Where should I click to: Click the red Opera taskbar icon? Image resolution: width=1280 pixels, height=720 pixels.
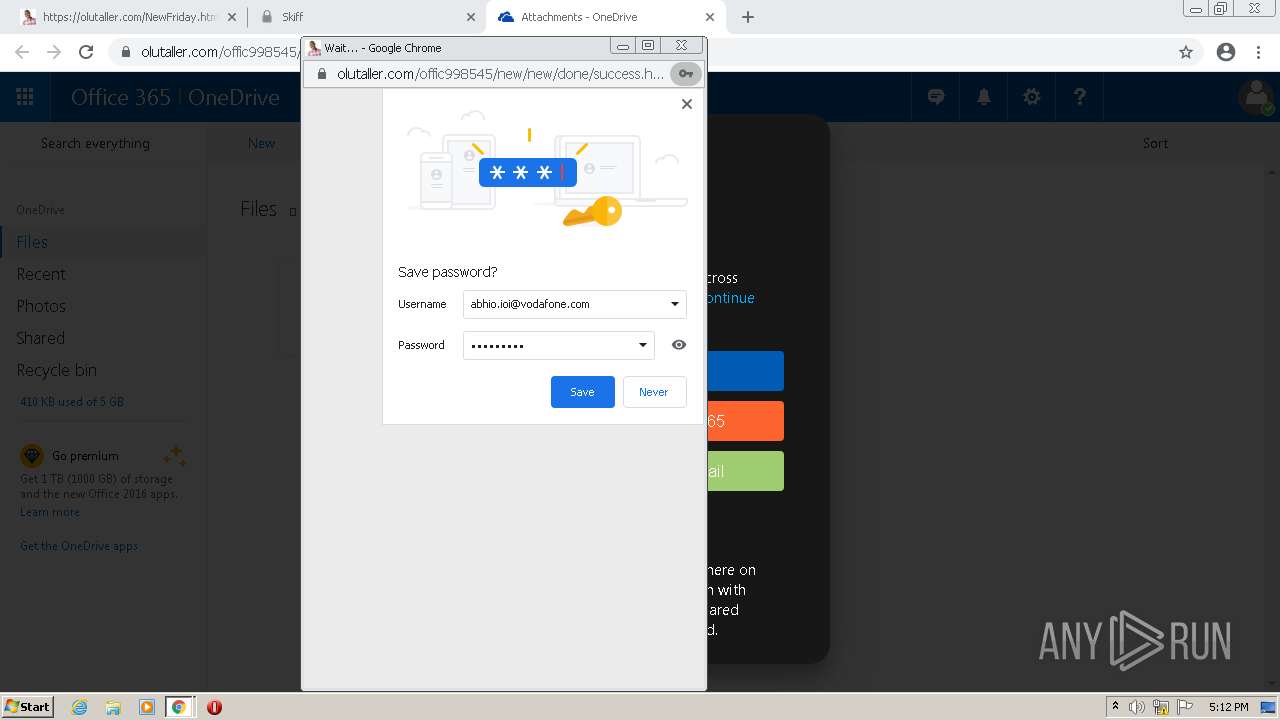(x=214, y=707)
